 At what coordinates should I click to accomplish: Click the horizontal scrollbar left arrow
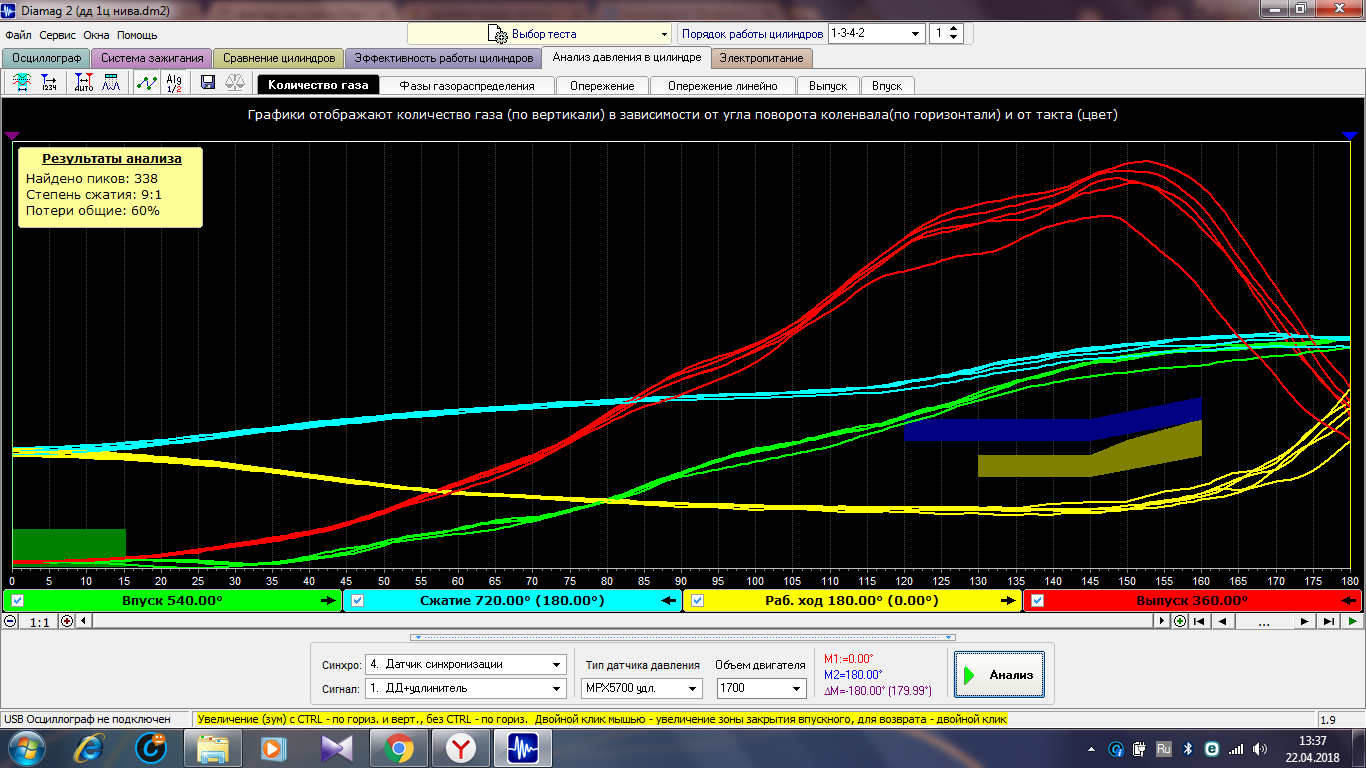pos(83,621)
